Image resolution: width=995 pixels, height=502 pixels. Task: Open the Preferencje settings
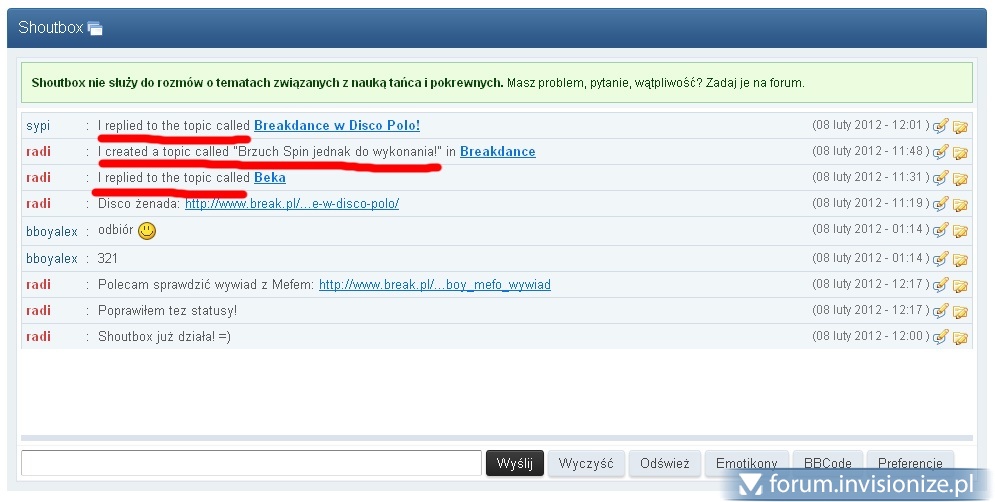[909, 463]
